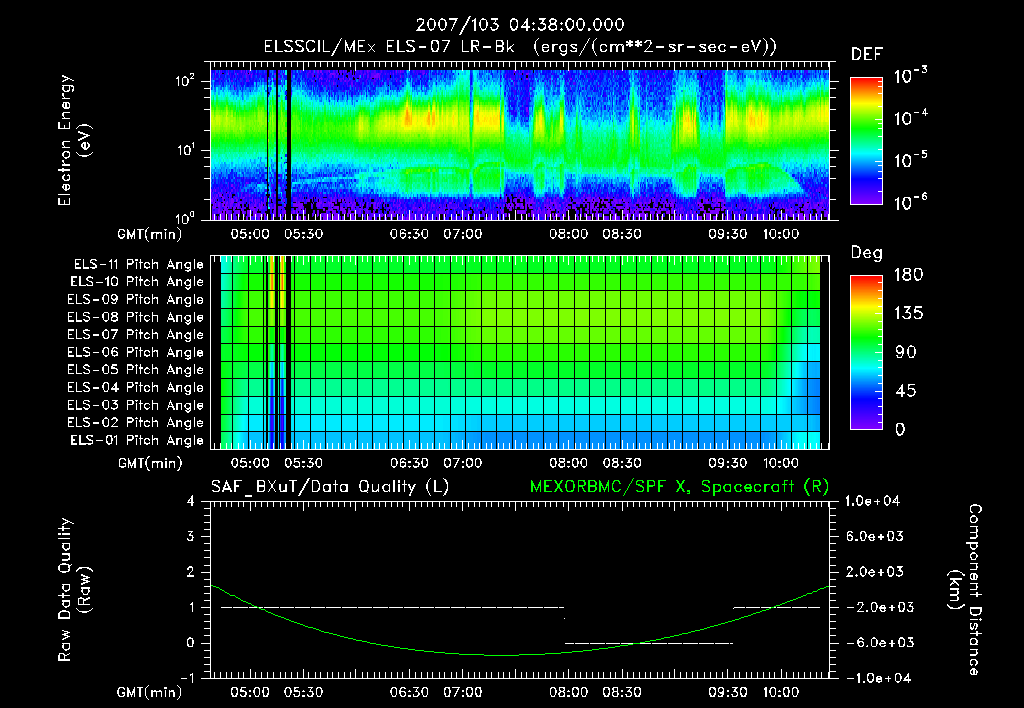This screenshot has width=1024, height=708.
Task: Click tick value 4 on data quality axis
Action: click(191, 502)
